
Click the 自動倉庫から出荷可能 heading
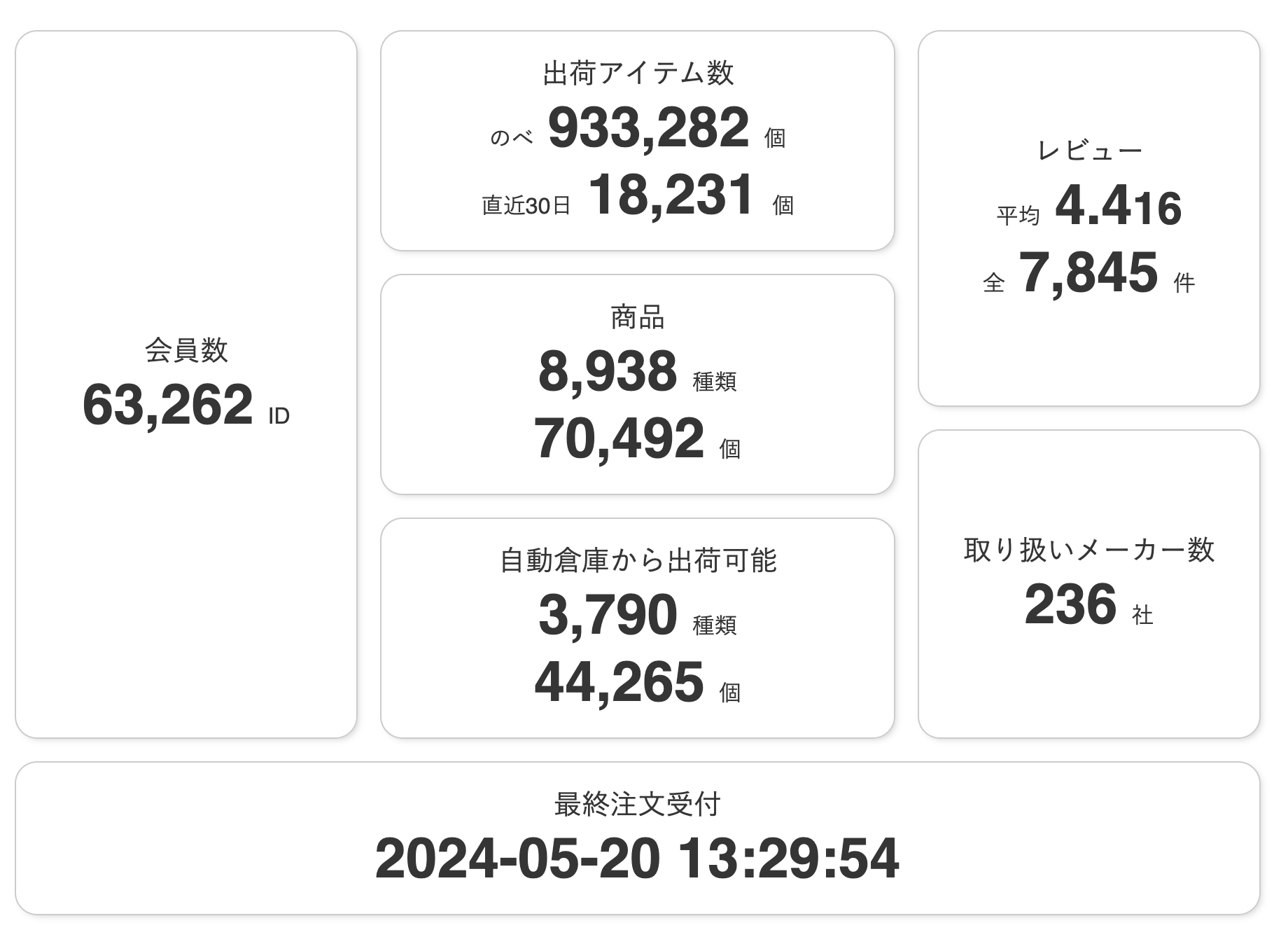click(x=638, y=561)
